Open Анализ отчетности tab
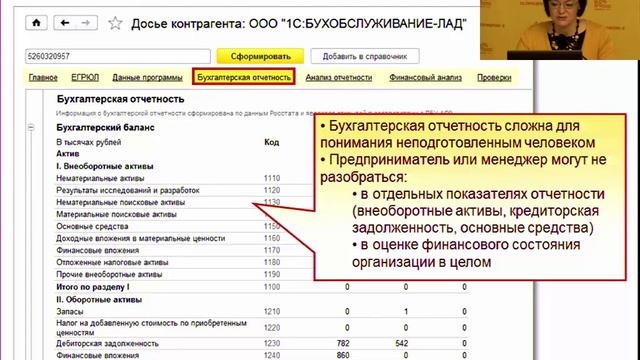The width and height of the screenshot is (640, 360). pos(339,78)
